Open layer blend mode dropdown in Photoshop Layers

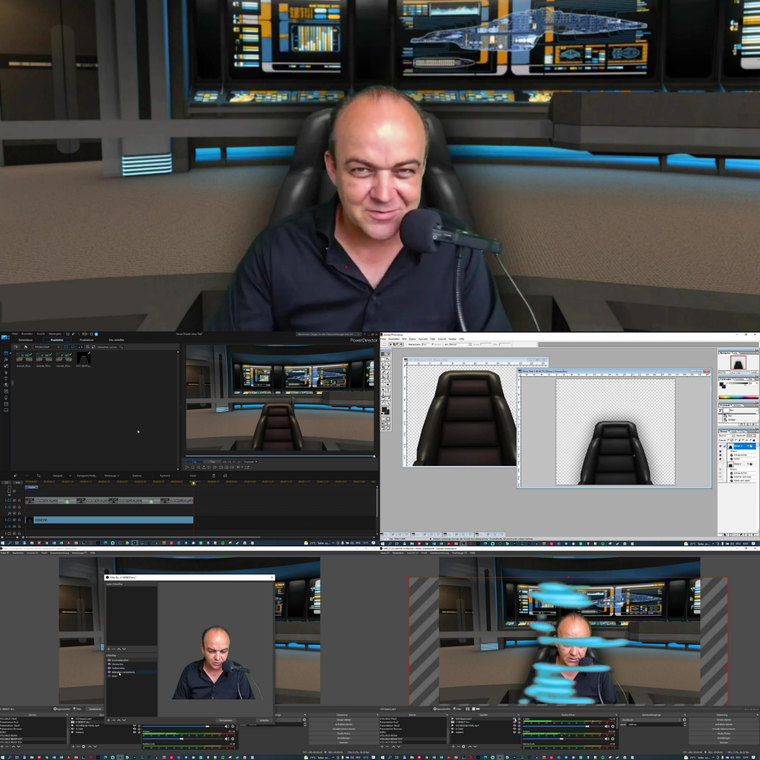[x=727, y=435]
